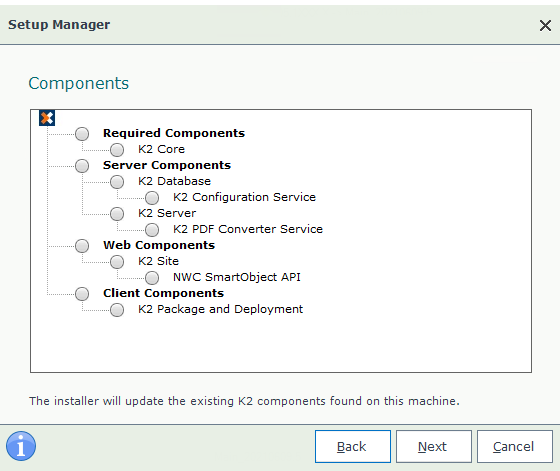The image size is (560, 471).
Task: Proceed with the Next button
Action: click(434, 446)
